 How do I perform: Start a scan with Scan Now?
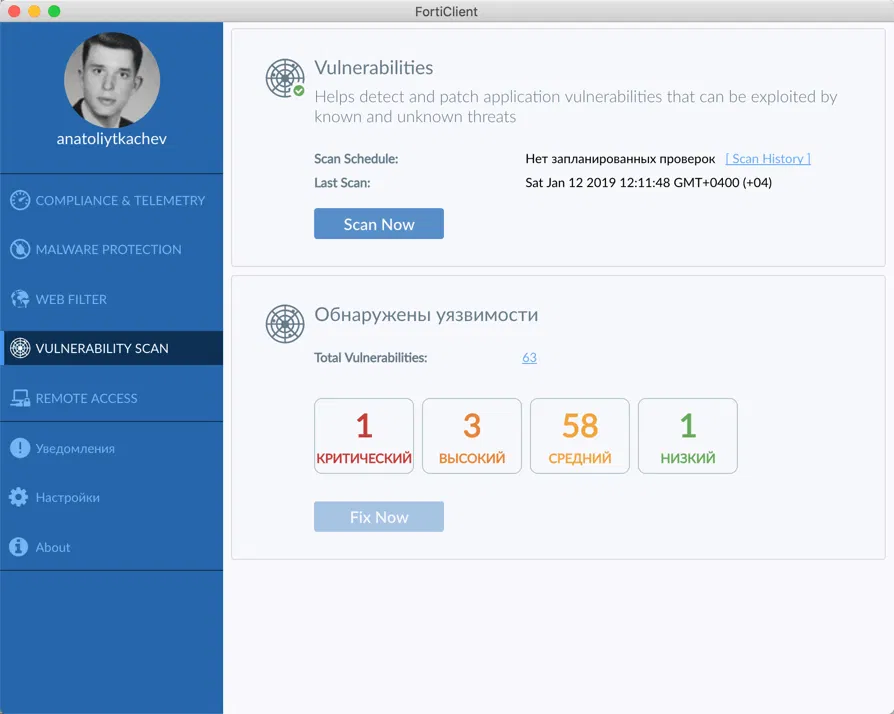coord(379,224)
